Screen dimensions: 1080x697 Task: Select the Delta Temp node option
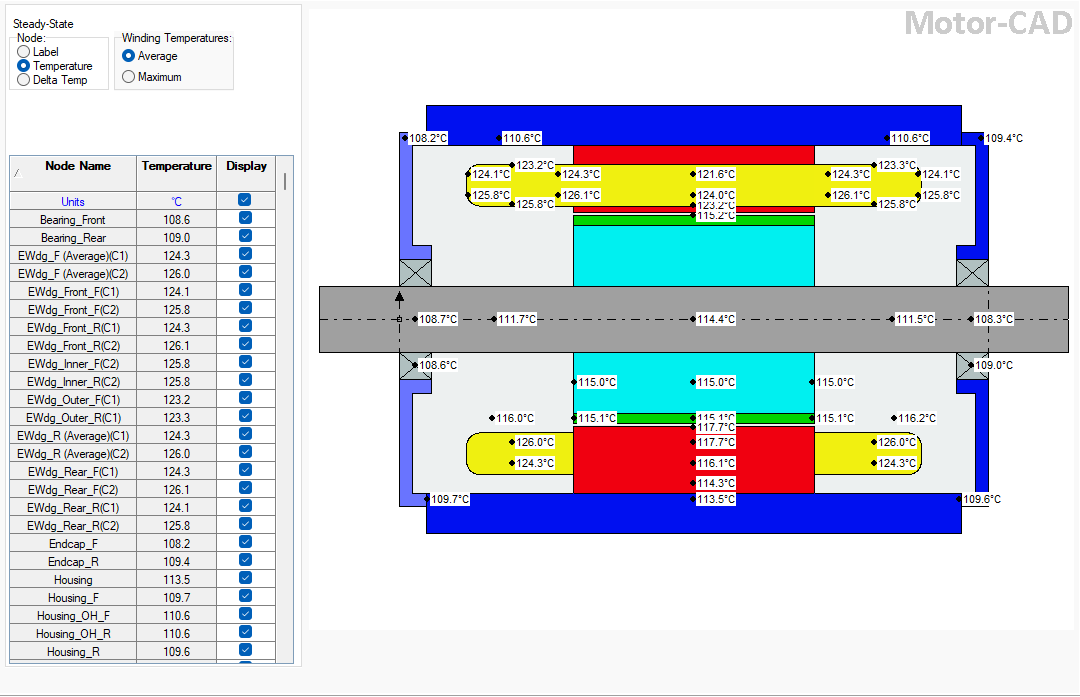click(x=23, y=80)
